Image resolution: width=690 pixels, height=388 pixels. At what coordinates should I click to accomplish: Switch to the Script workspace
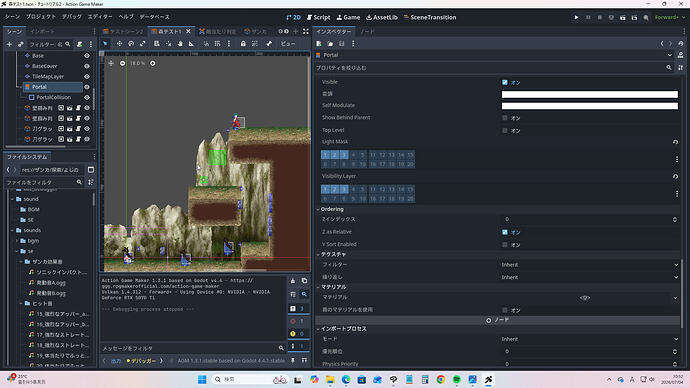tap(318, 17)
